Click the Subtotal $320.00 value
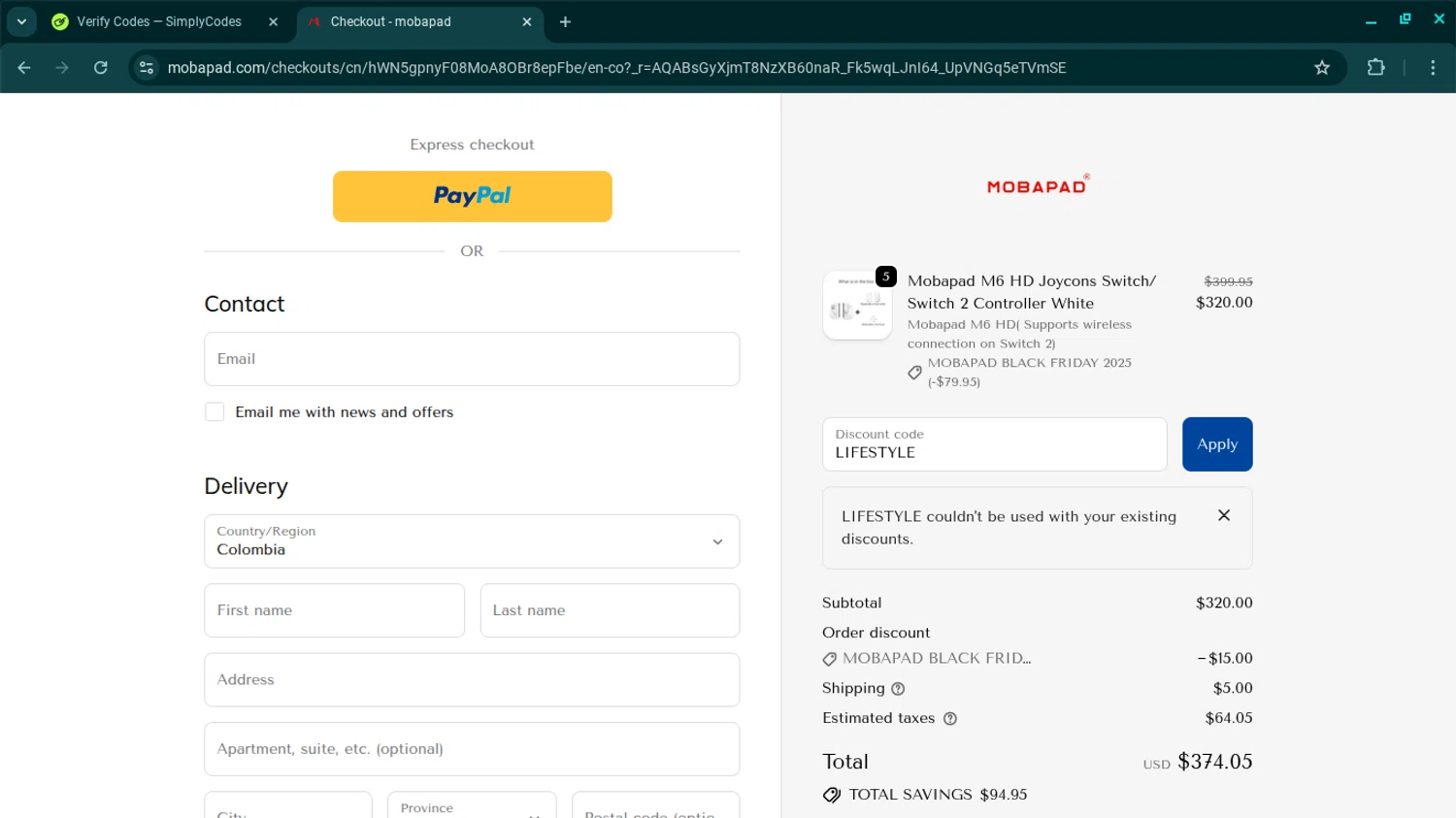The height and width of the screenshot is (818, 1456). click(1224, 603)
